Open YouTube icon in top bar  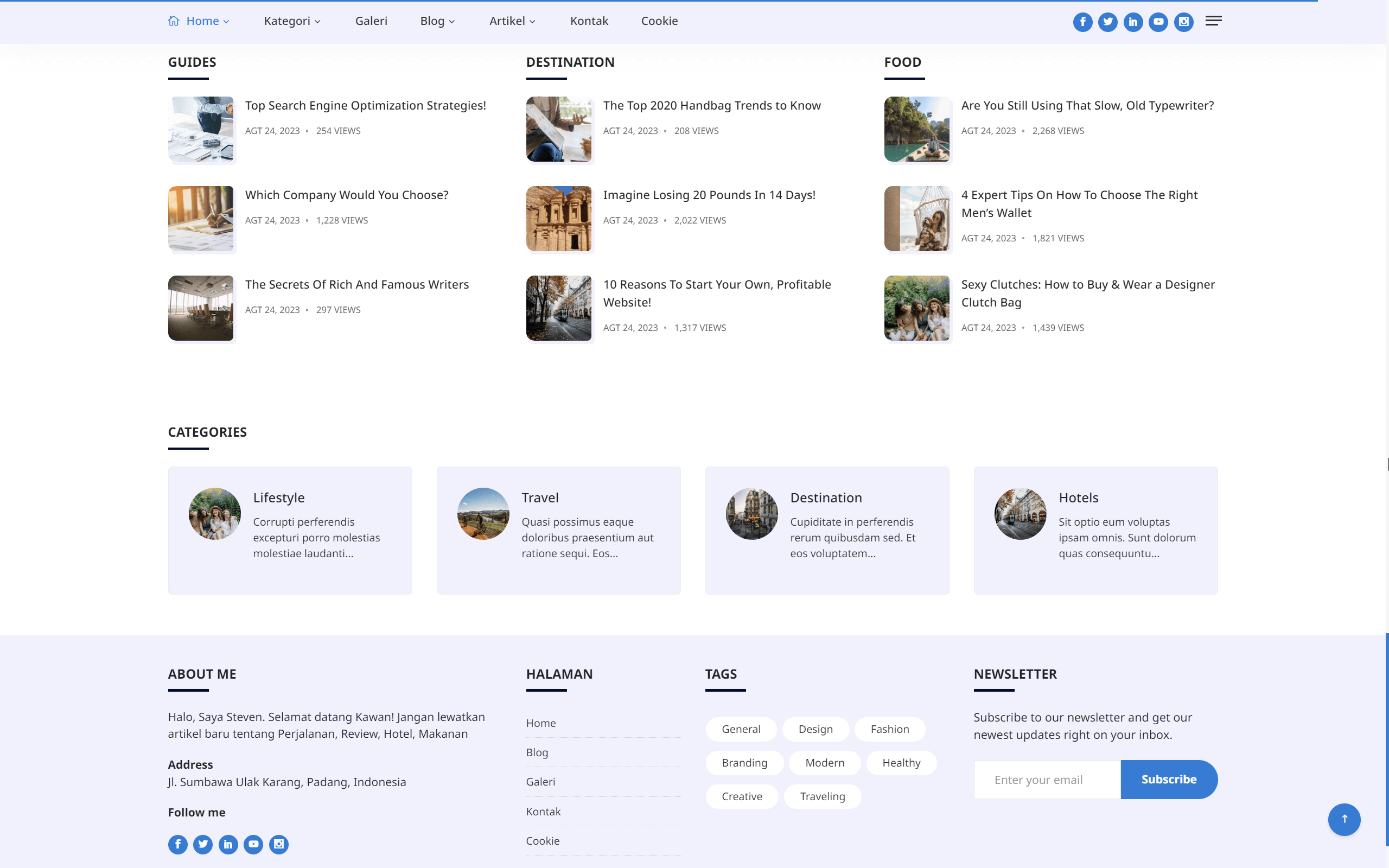click(x=1158, y=22)
